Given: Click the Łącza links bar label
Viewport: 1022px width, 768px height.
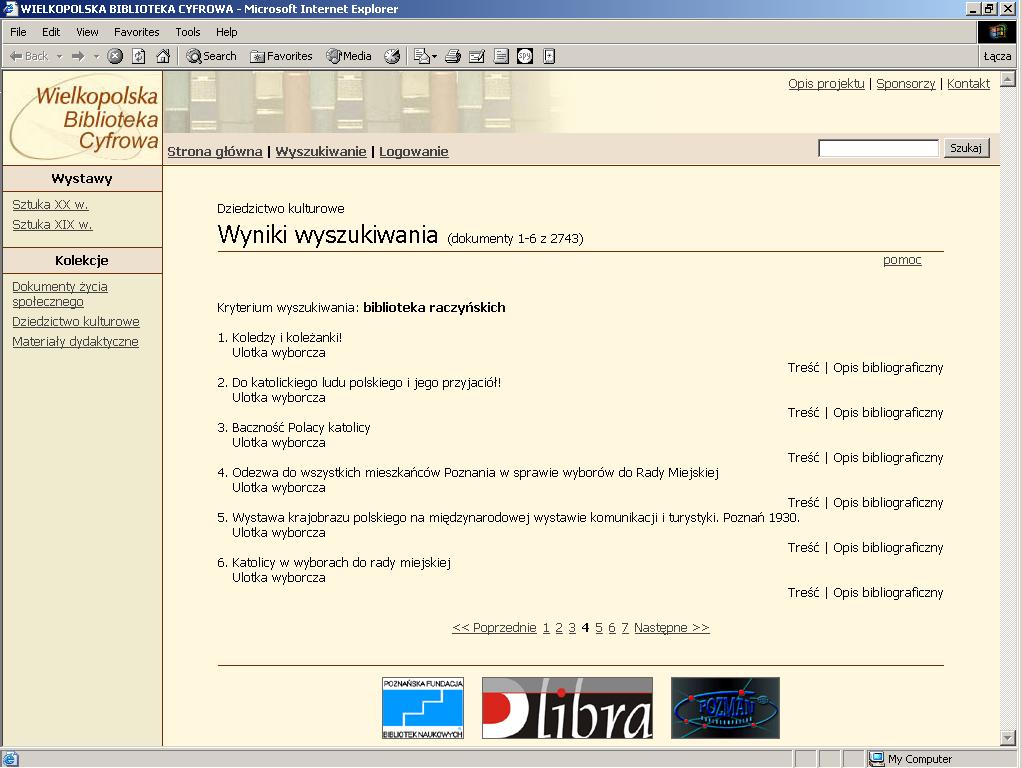Looking at the screenshot, I should click(997, 57).
